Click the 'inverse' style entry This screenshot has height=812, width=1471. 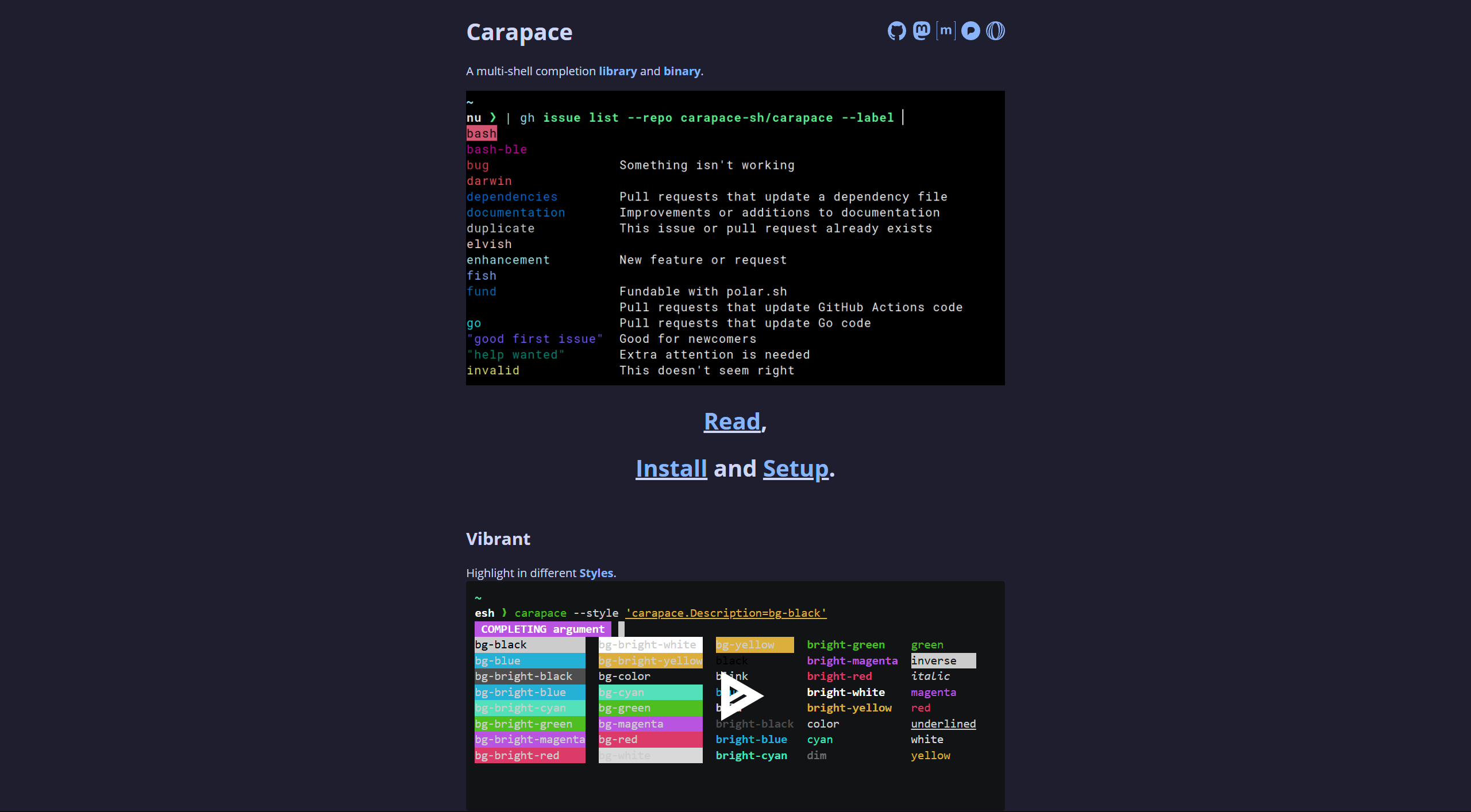[x=943, y=661]
